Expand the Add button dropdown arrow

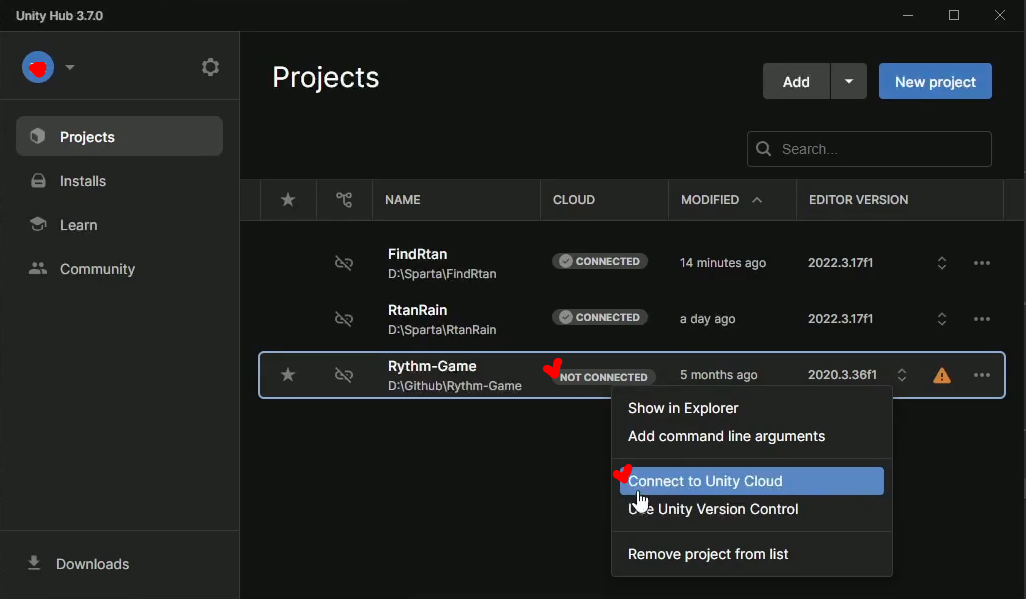click(849, 81)
